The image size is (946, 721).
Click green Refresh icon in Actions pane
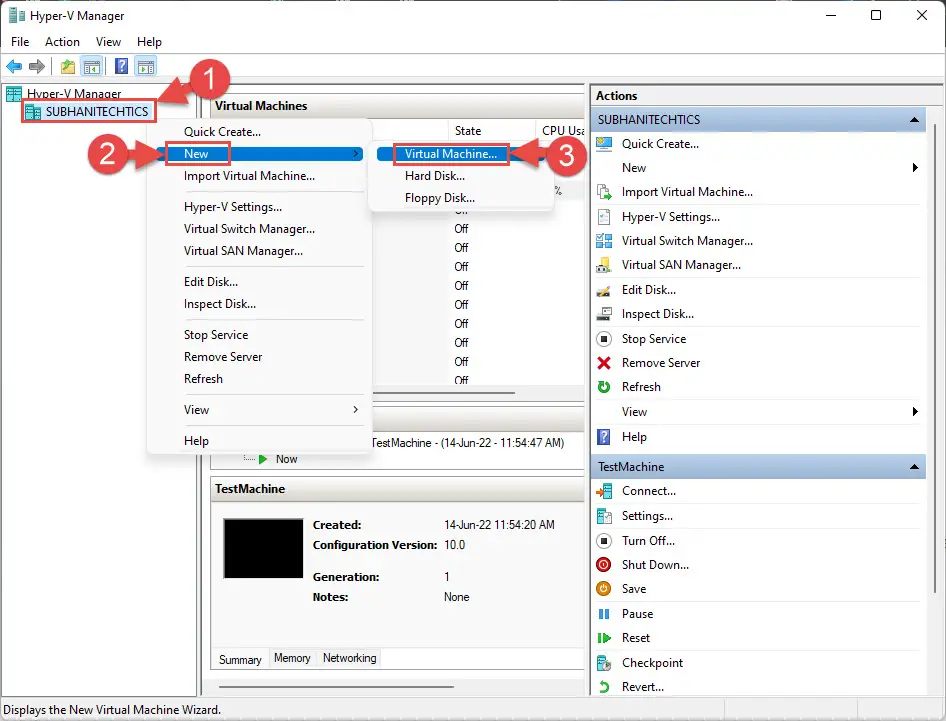pos(604,387)
